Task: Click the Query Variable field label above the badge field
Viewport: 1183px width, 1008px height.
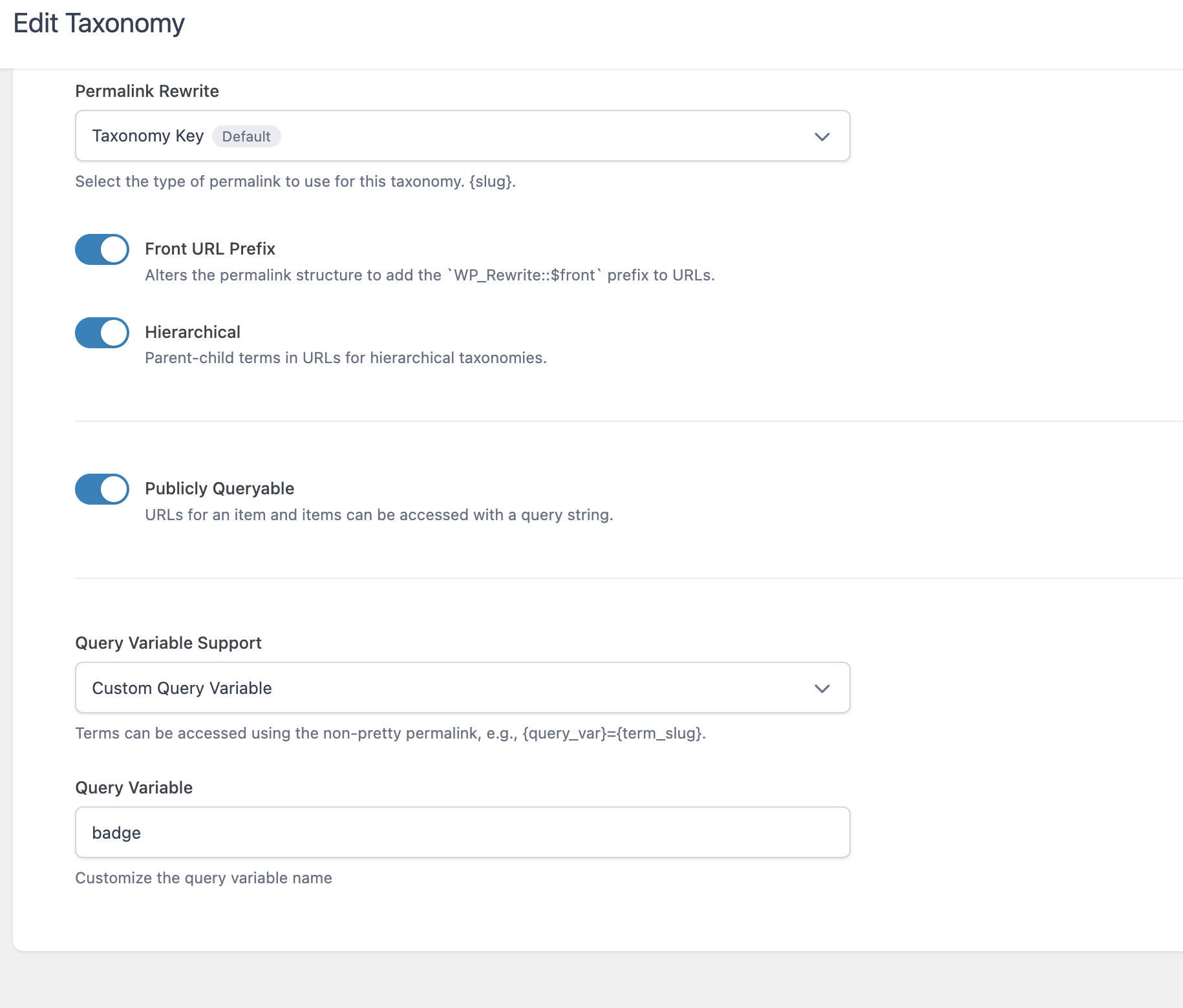Action: (x=134, y=788)
